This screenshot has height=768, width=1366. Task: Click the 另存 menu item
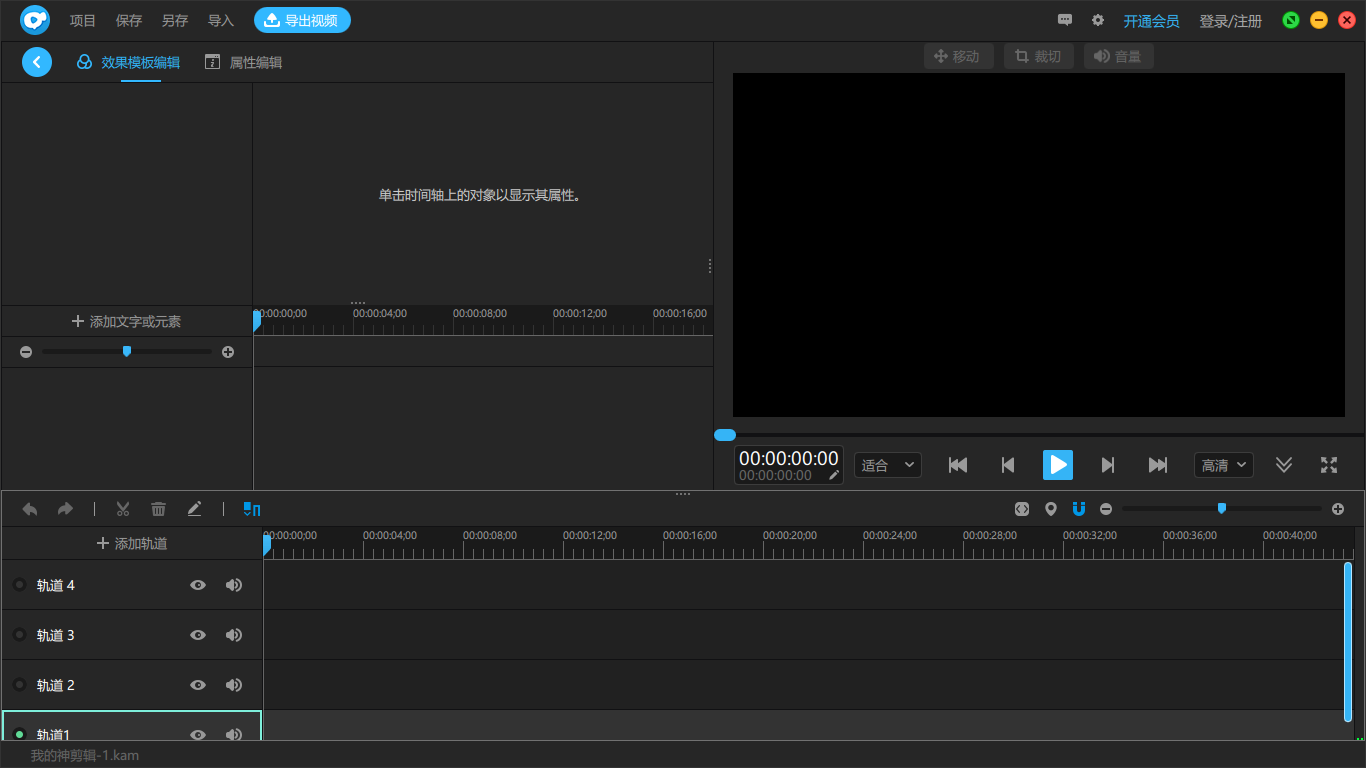tap(175, 21)
